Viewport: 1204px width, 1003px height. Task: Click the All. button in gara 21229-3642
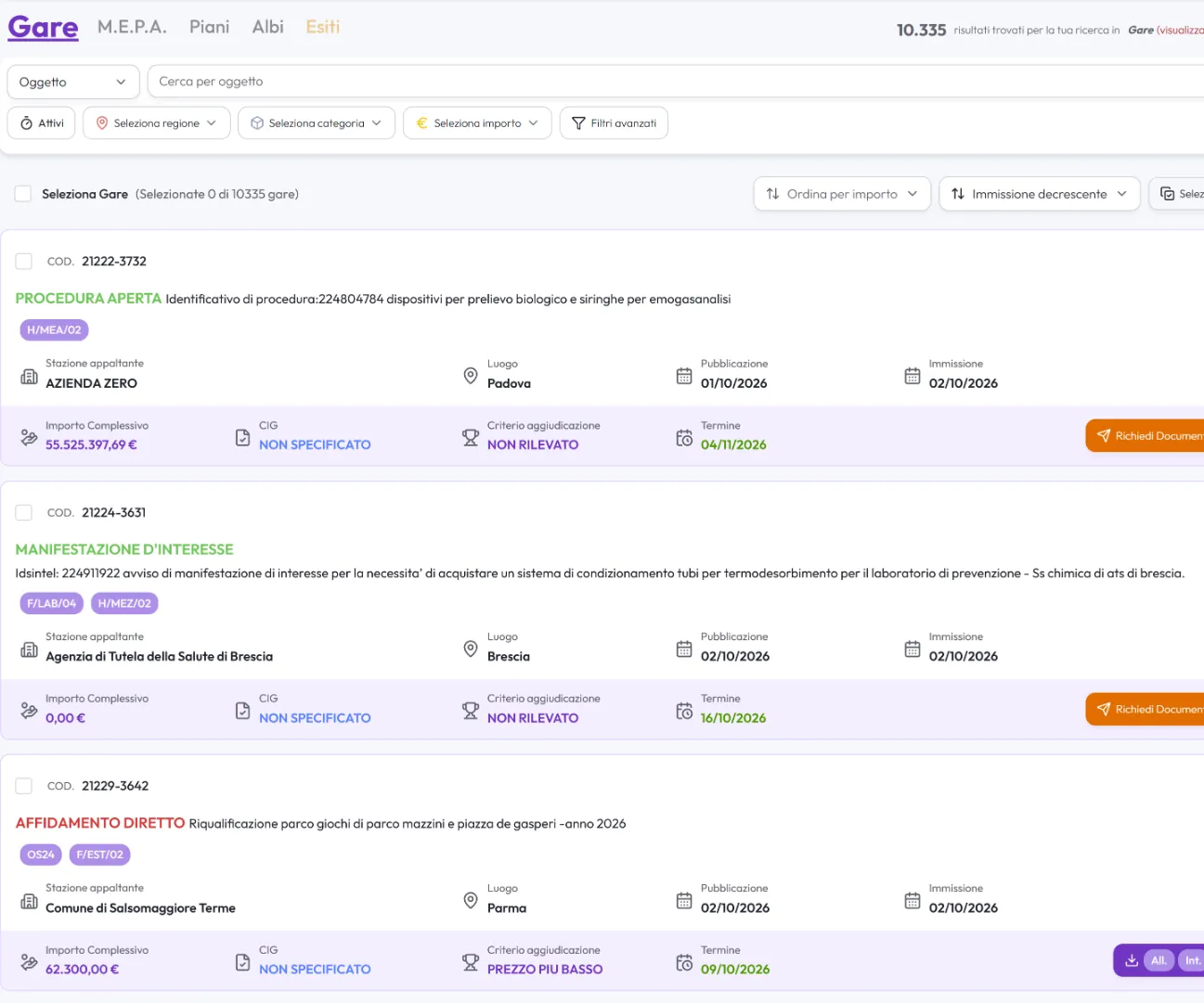click(x=1159, y=960)
